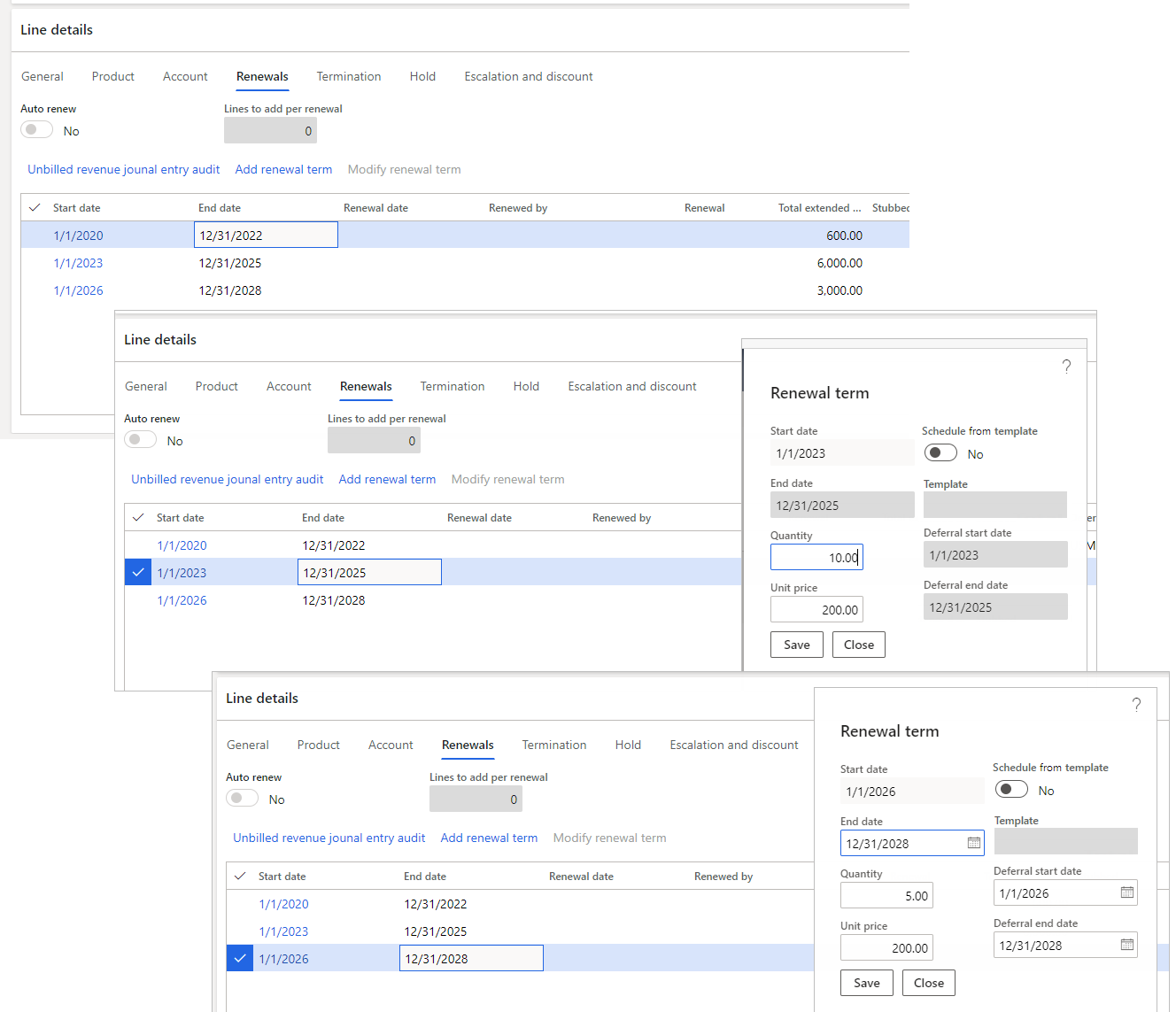Image resolution: width=1176 pixels, height=1012 pixels.
Task: Click select-all checkmark in grid showing Total extended column
Action: (35, 208)
